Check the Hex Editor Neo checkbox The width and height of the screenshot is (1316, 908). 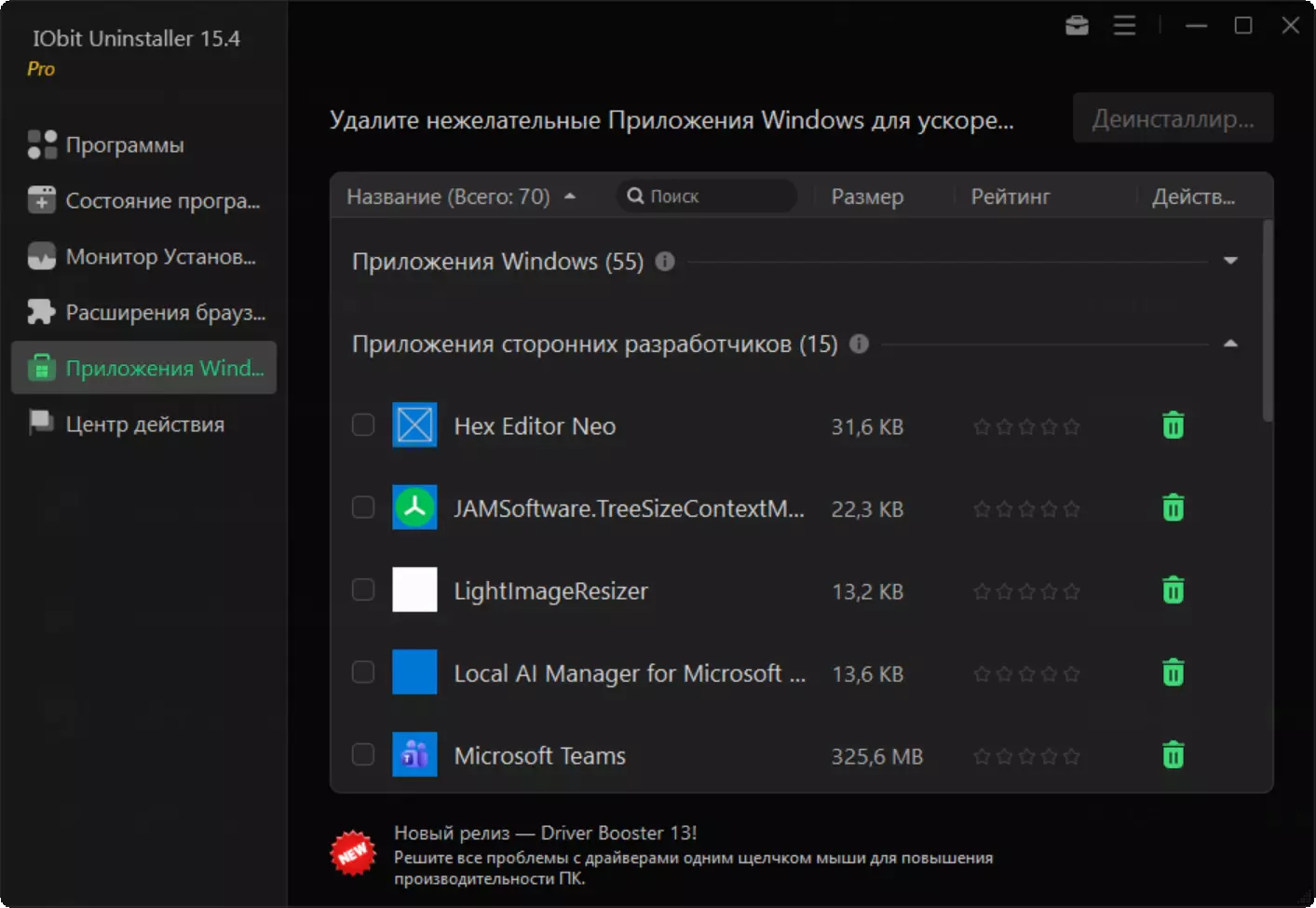point(363,426)
